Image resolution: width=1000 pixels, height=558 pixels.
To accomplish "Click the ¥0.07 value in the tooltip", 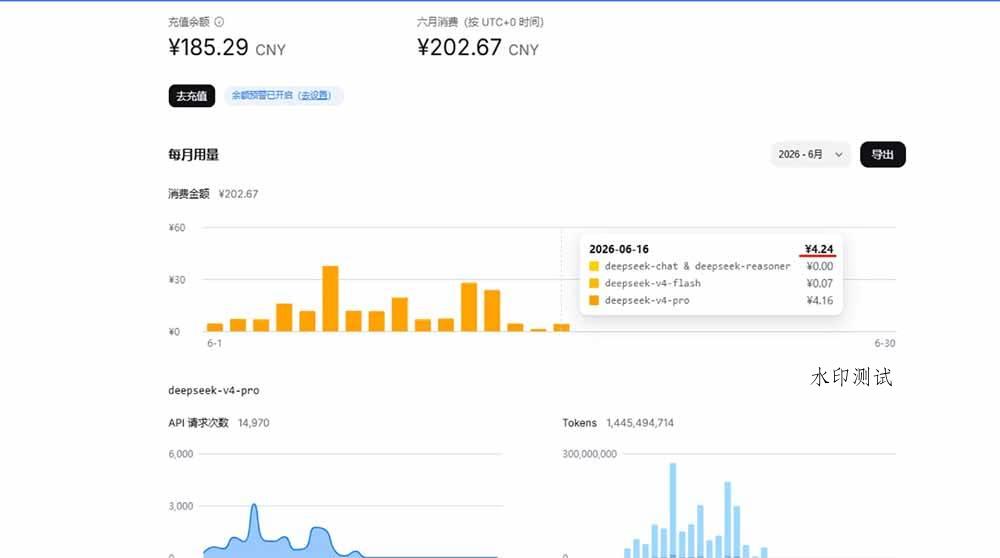I will point(820,283).
